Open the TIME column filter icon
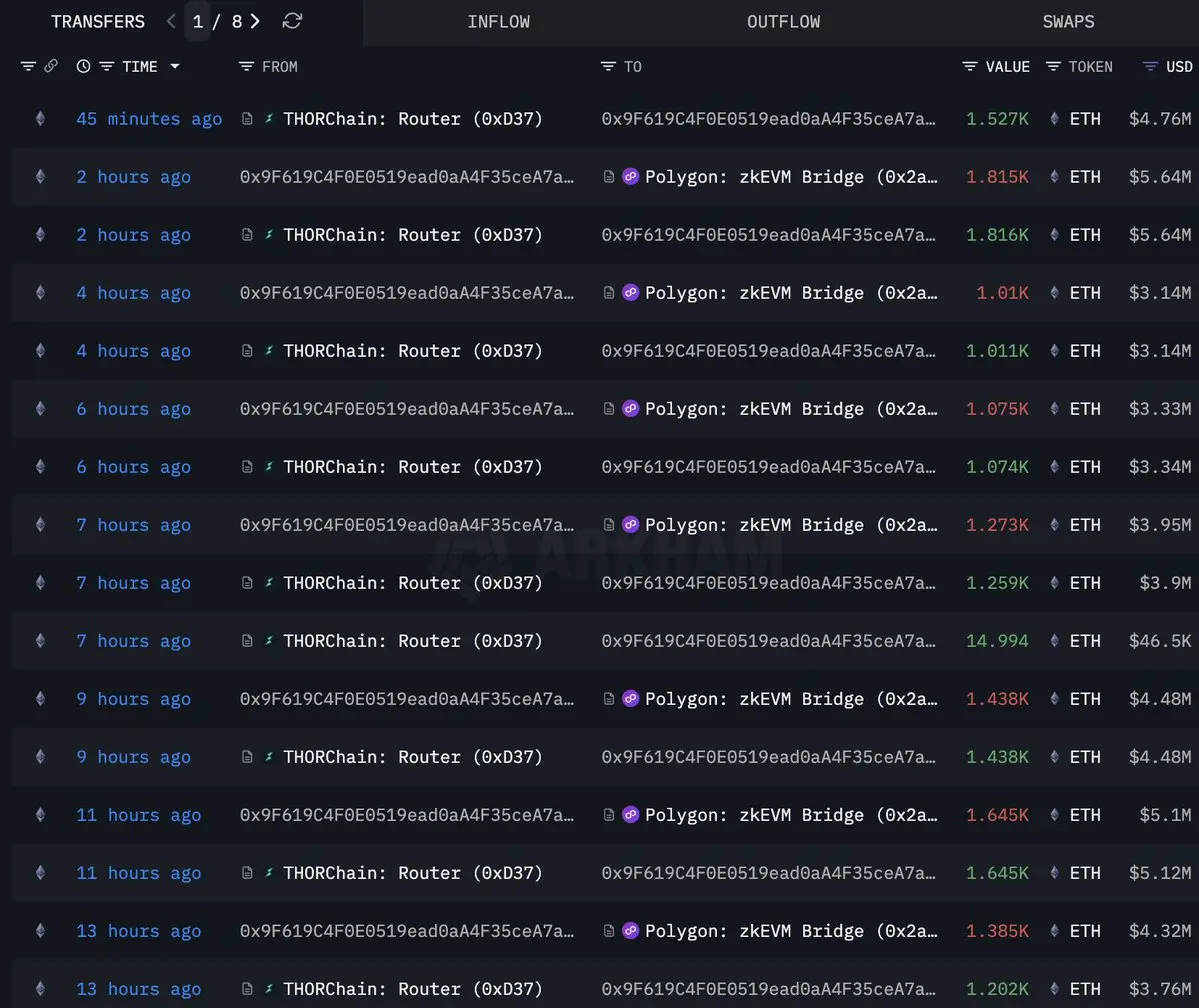The image size is (1199, 1008). click(106, 67)
